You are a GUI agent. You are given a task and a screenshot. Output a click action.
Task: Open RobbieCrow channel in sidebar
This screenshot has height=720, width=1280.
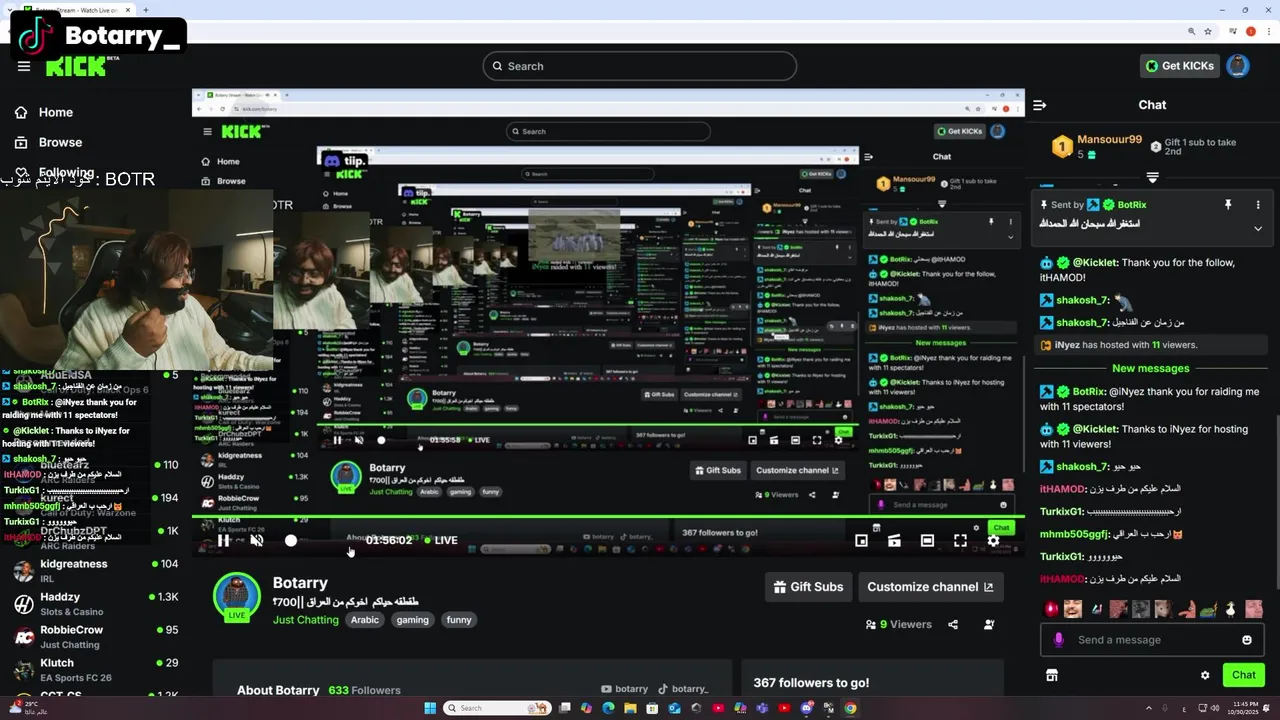pos(95,636)
